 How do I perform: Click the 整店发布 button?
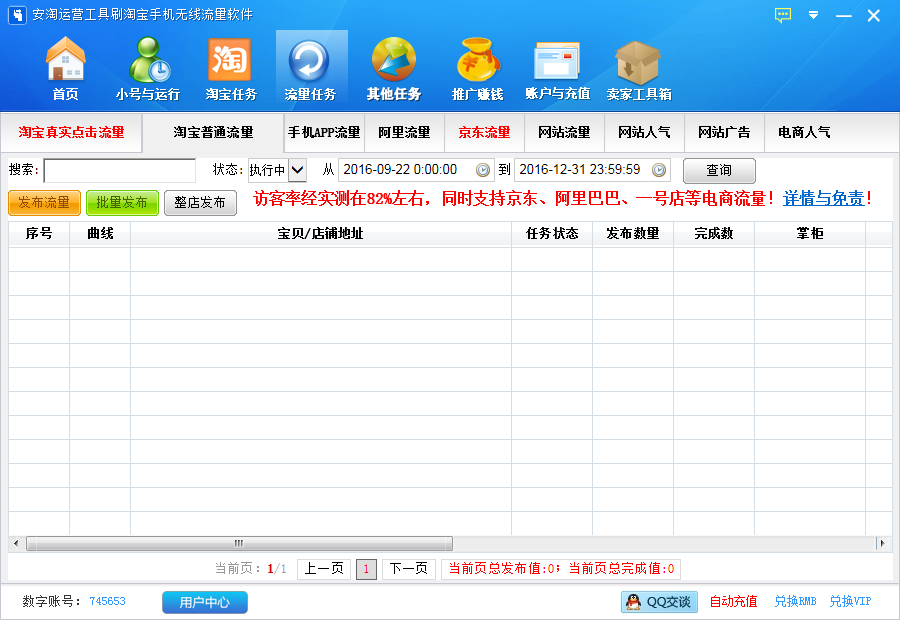coord(200,203)
